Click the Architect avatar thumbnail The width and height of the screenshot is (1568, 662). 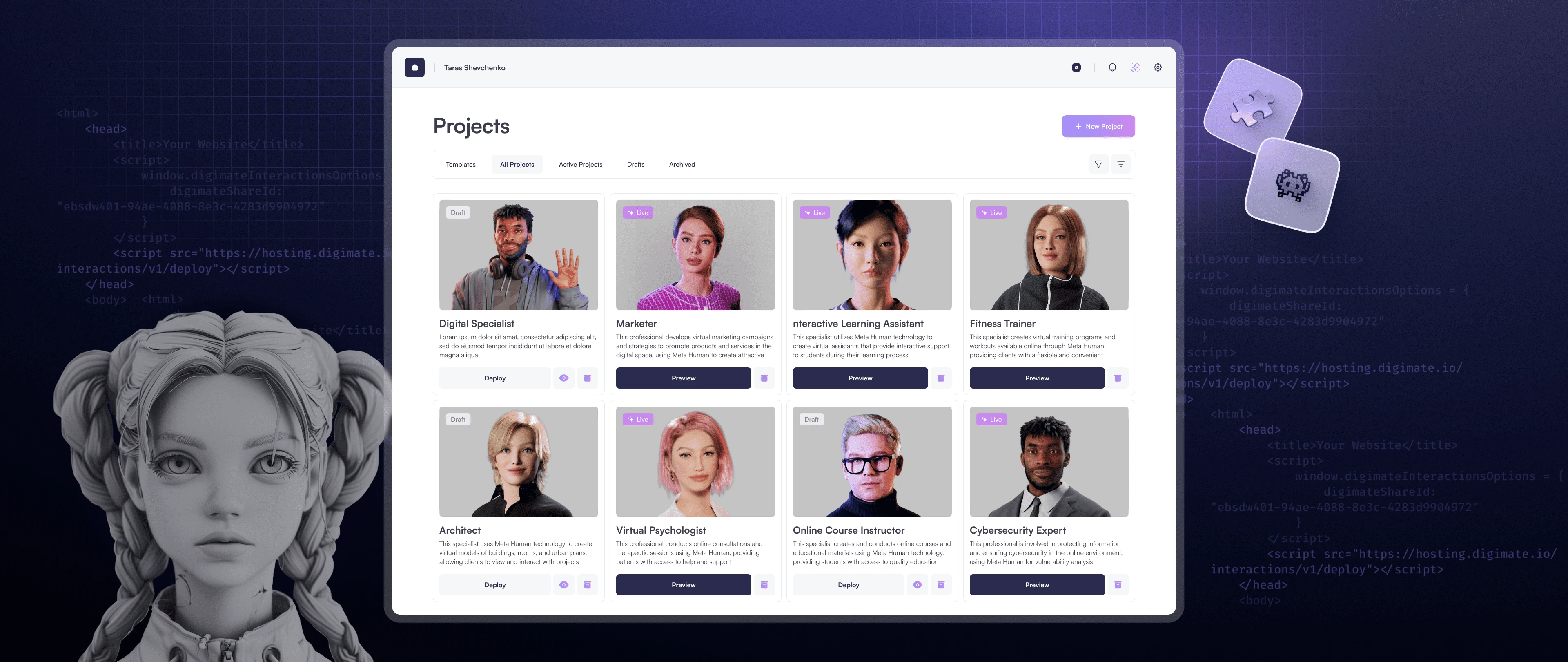click(519, 462)
